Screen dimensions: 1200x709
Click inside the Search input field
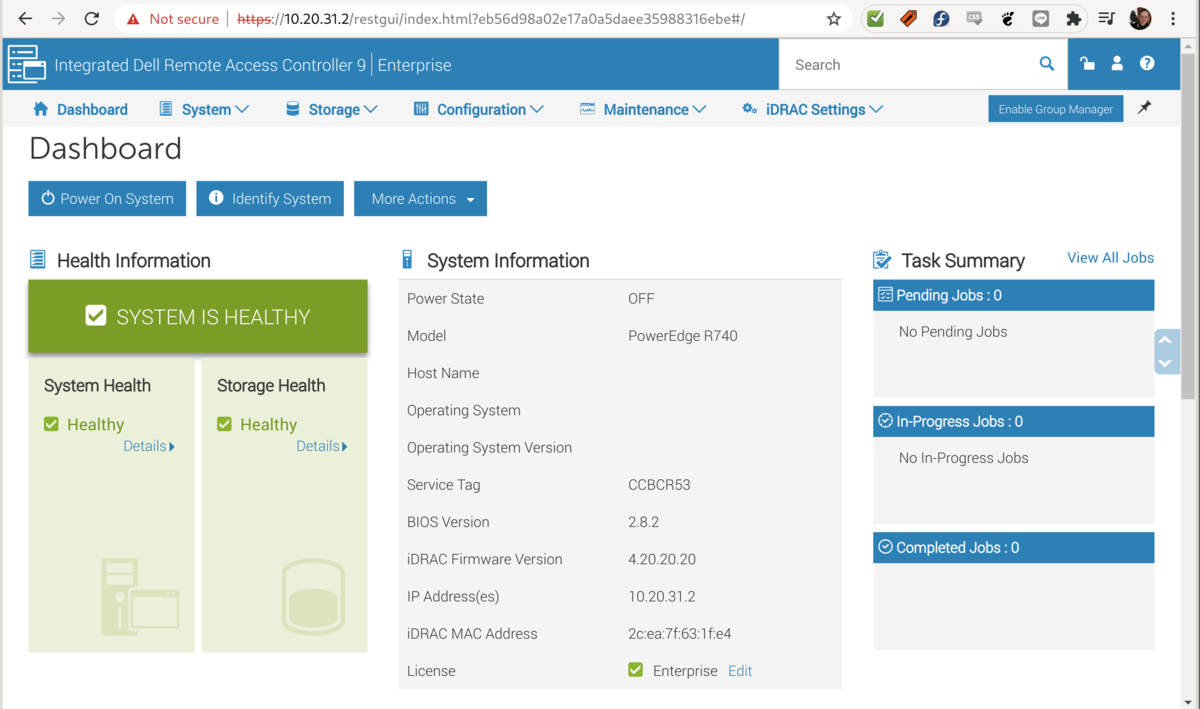(x=905, y=65)
